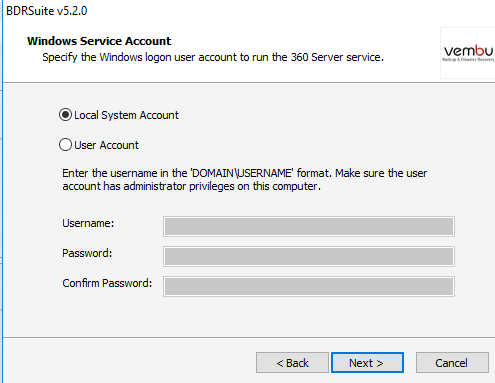Screen dimensions: 495x383
Task: Cancel the BDRSuite installation
Action: click(452, 363)
